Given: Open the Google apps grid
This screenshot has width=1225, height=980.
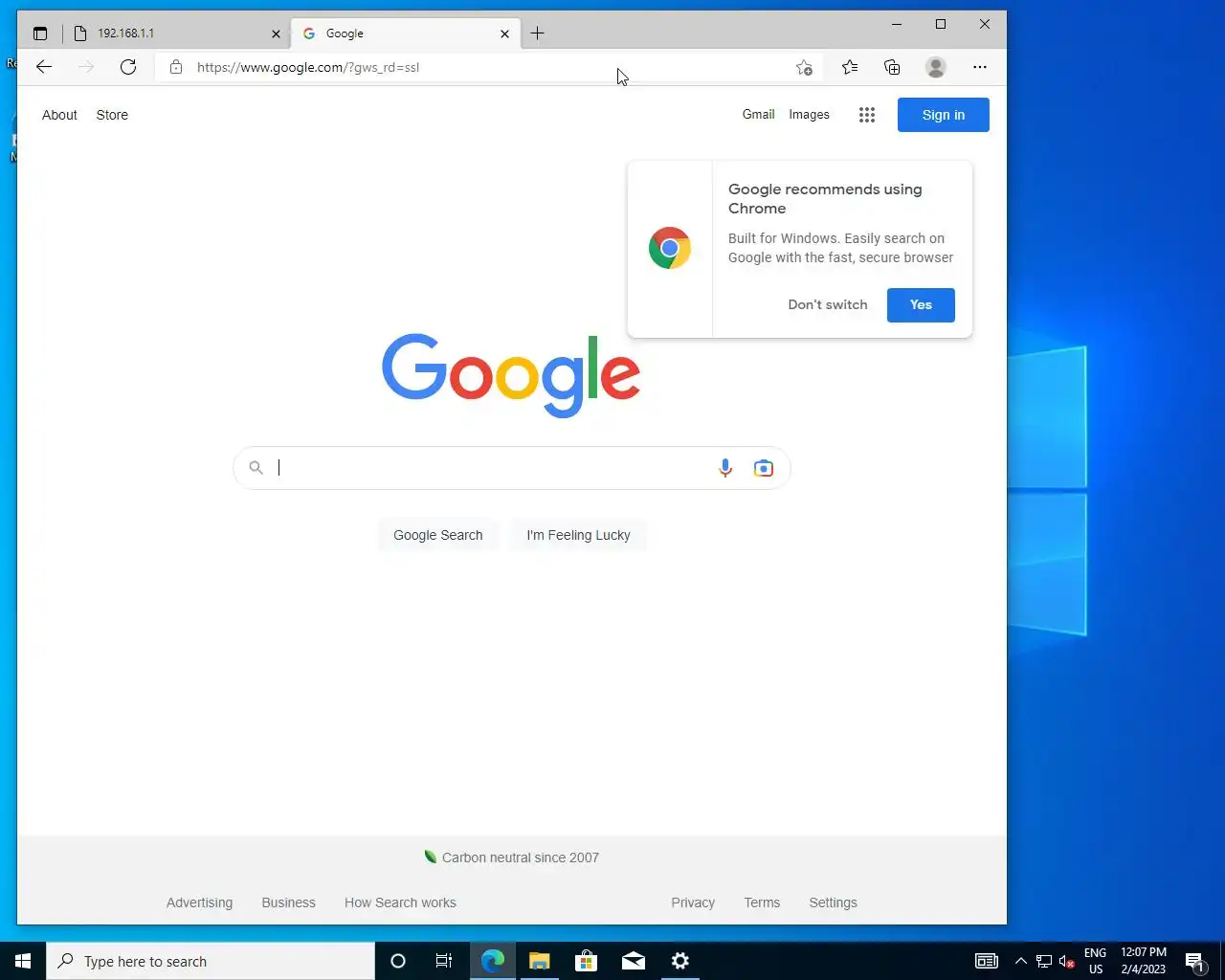Looking at the screenshot, I should coord(867,115).
